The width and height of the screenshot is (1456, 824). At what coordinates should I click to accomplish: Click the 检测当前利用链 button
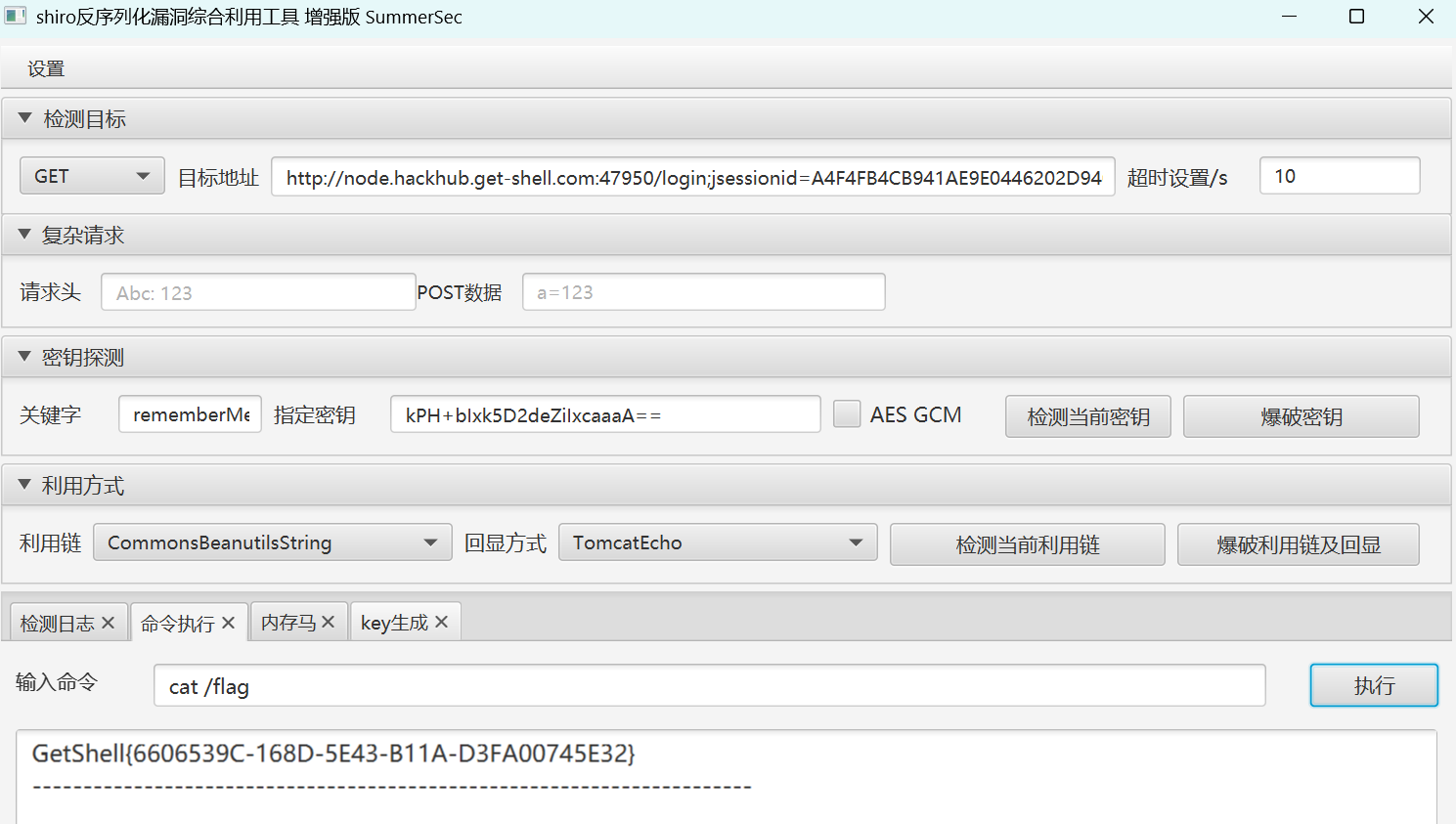[x=1027, y=544]
